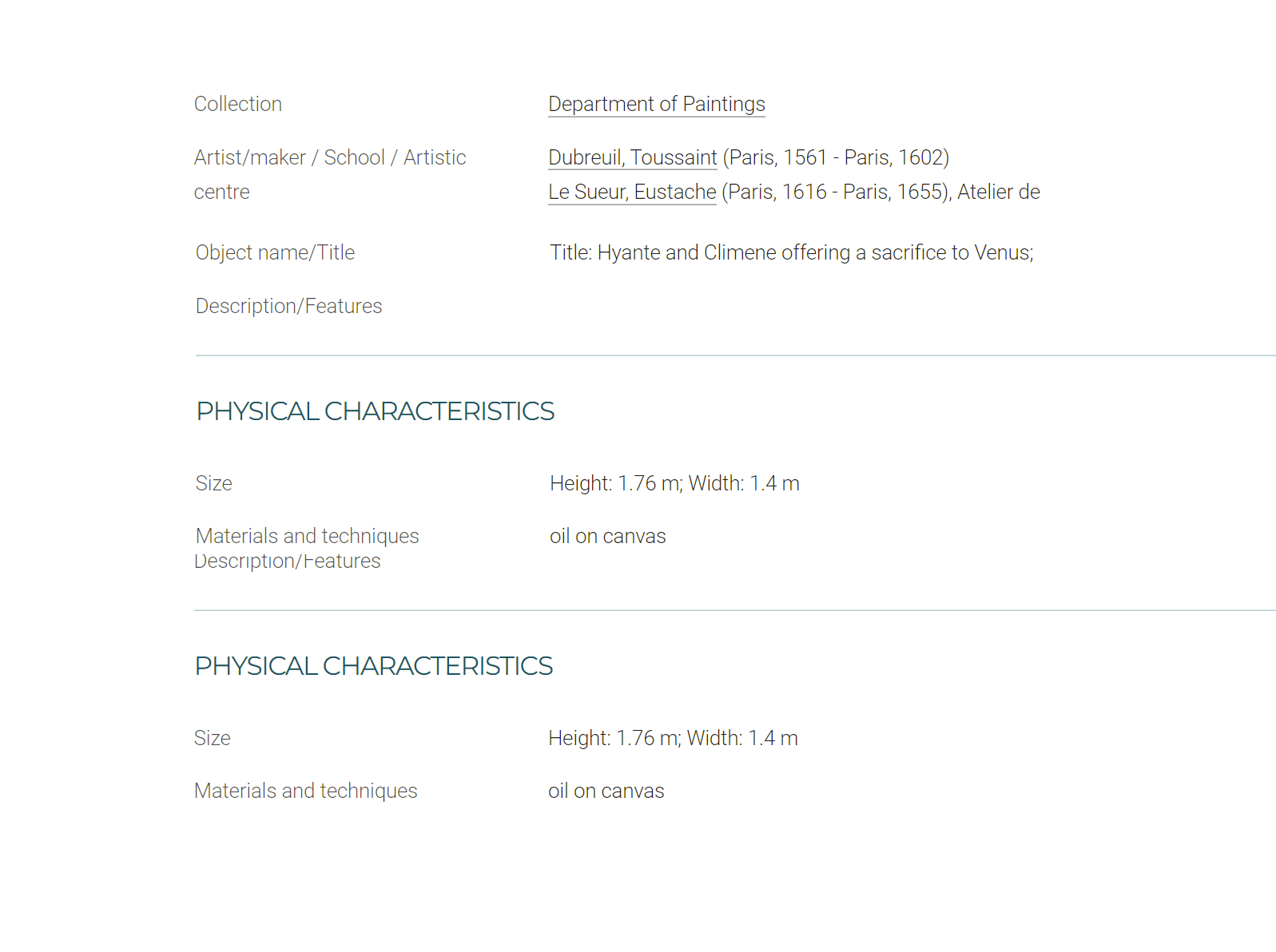The width and height of the screenshot is (1276, 952).
Task: Select the upper Materials and techniques label
Action: pyautogui.click(x=307, y=537)
